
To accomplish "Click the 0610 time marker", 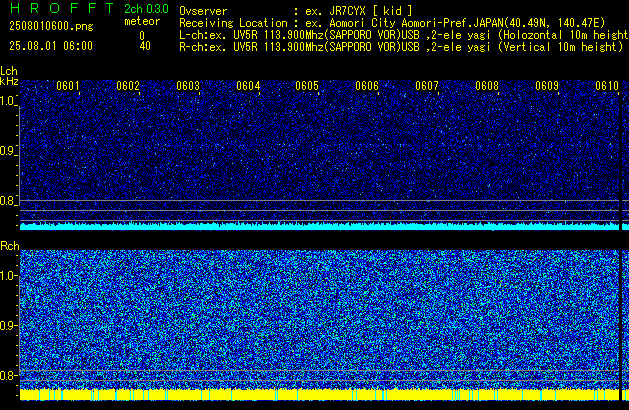I will 607,86.
